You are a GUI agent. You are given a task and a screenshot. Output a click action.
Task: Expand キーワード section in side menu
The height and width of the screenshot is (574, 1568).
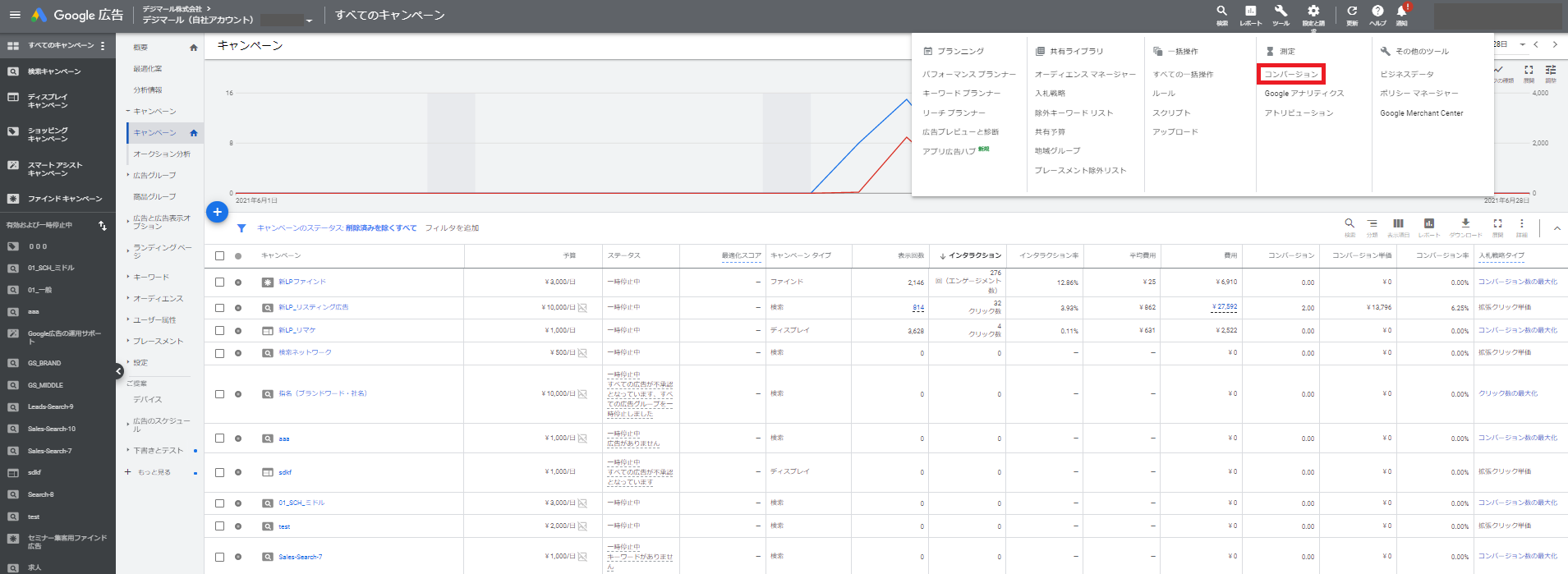[x=128, y=277]
